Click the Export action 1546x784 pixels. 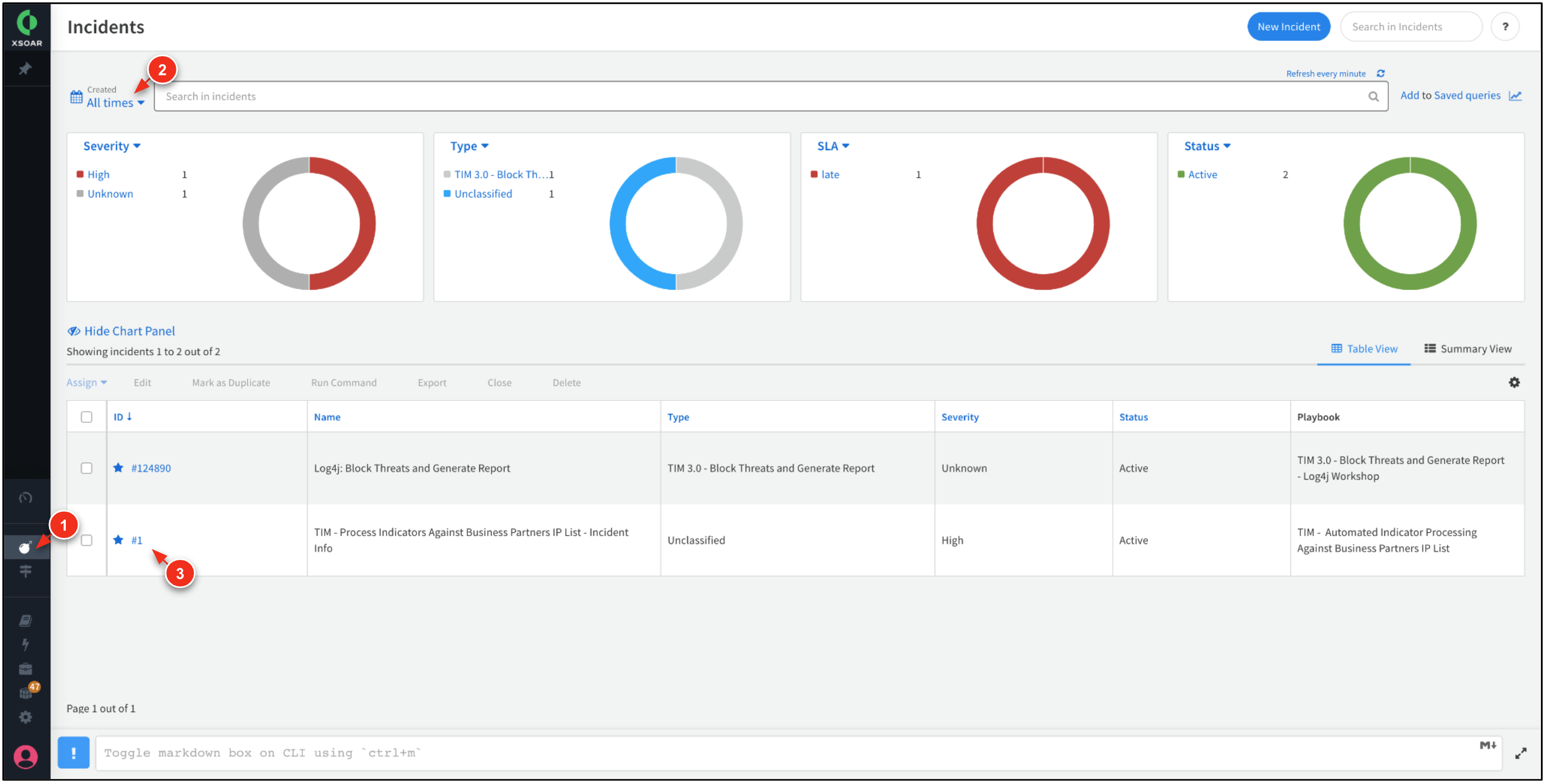(432, 382)
